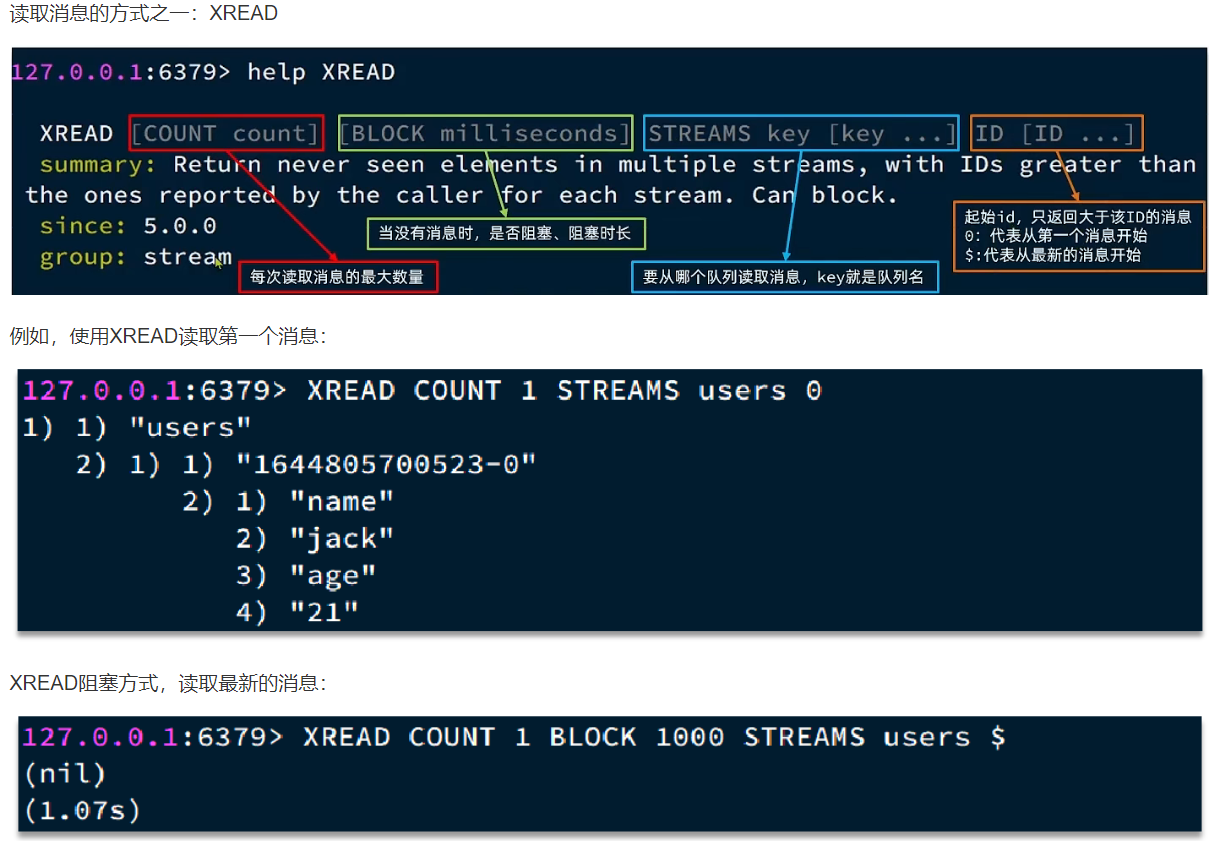Click the "since: 5.0.0" line in help
The image size is (1216, 841).
tap(128, 226)
